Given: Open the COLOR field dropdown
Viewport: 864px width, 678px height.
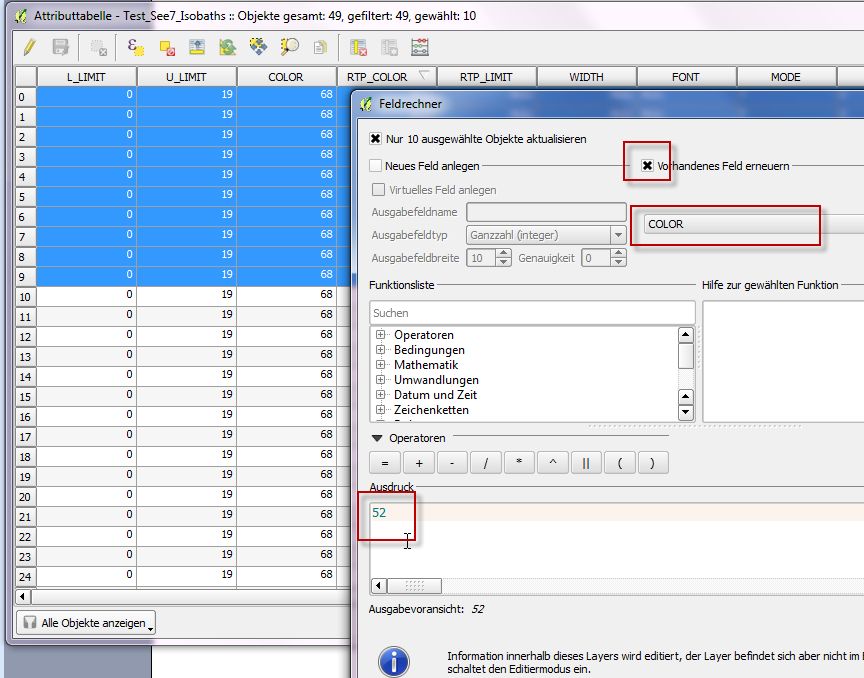Looking at the screenshot, I should (x=750, y=224).
